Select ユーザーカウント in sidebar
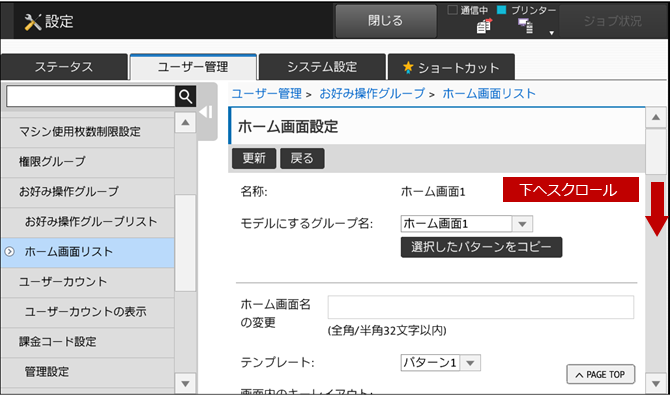The height and width of the screenshot is (396, 670). coord(88,282)
